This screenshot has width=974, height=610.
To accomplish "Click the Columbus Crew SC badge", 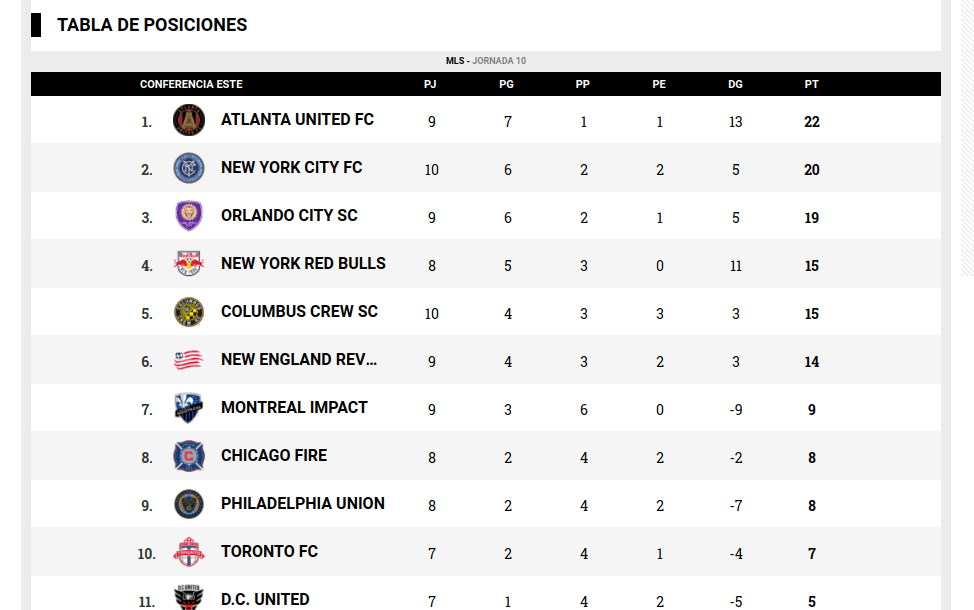I will pos(188,312).
